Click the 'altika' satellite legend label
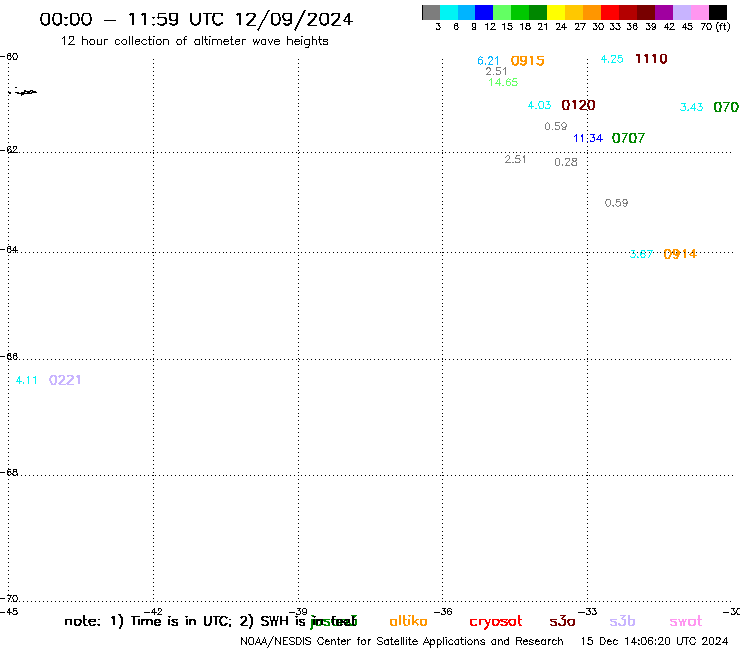 [x=408, y=621]
